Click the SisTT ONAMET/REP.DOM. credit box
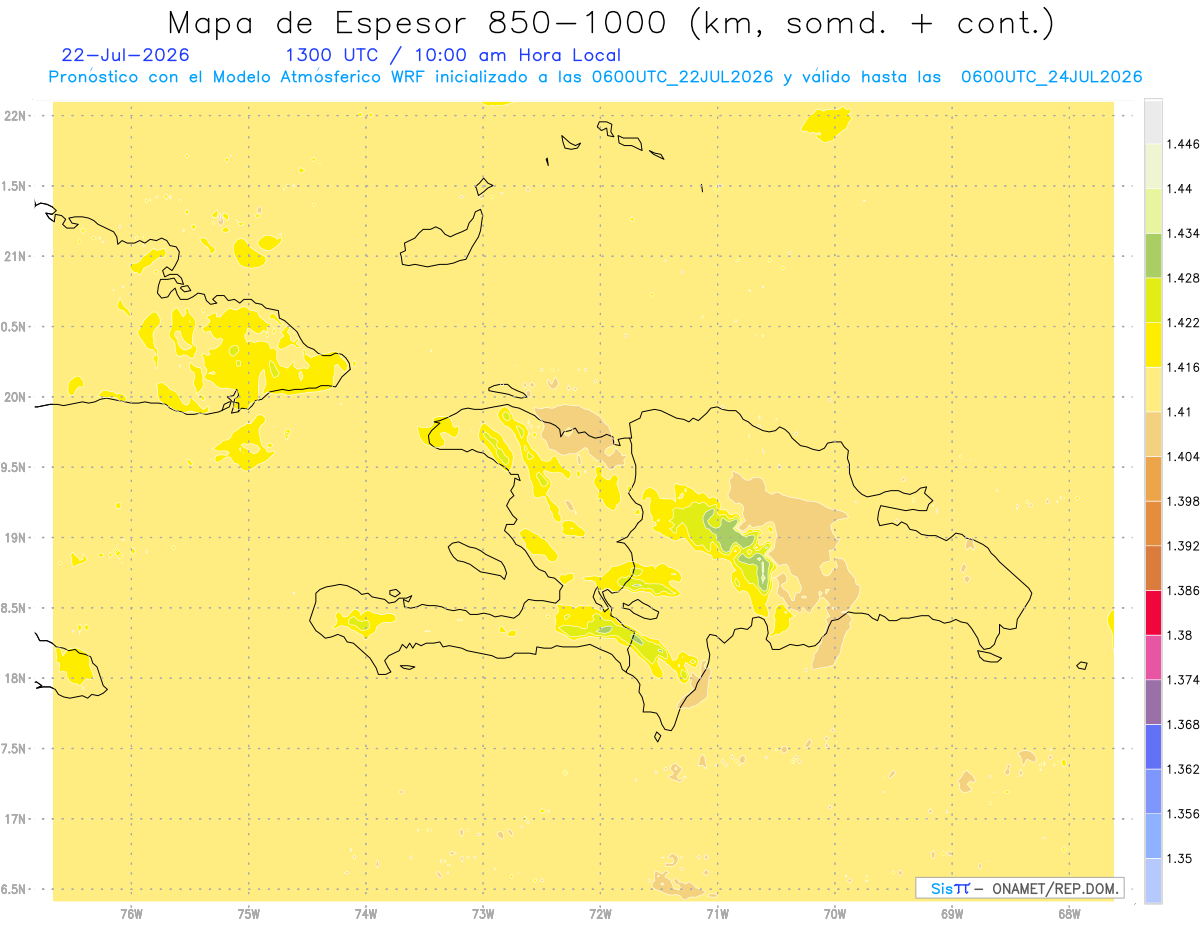1200x927 pixels. [x=1020, y=888]
